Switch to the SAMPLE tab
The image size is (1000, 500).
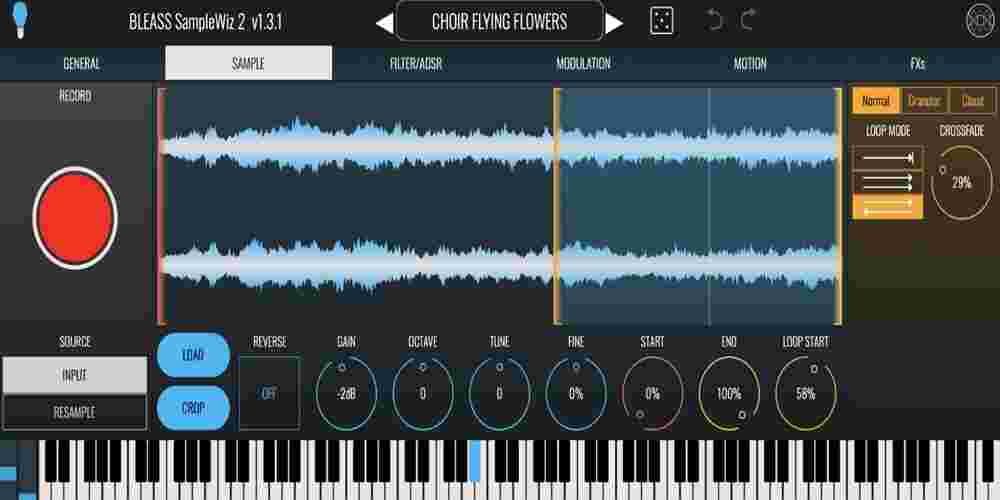[248, 64]
